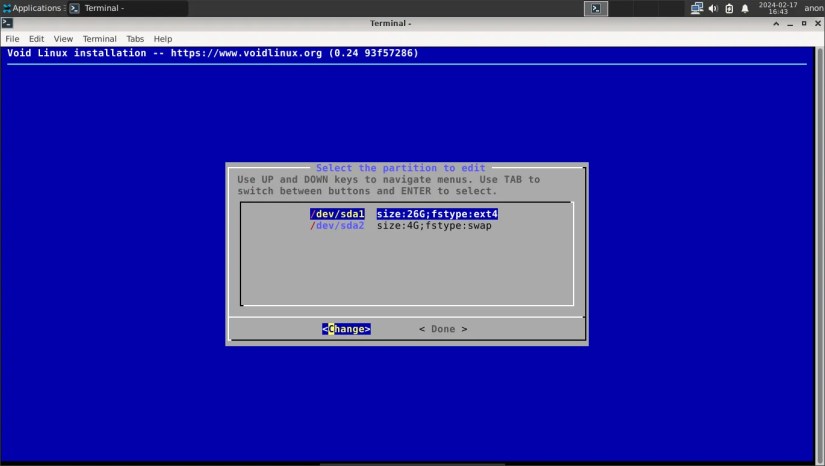
Task: Click the size:4G;fstype:swap description
Action: point(434,226)
